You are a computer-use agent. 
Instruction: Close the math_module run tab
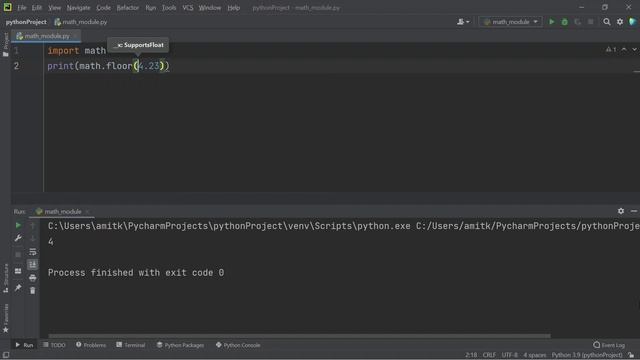pos(87,211)
